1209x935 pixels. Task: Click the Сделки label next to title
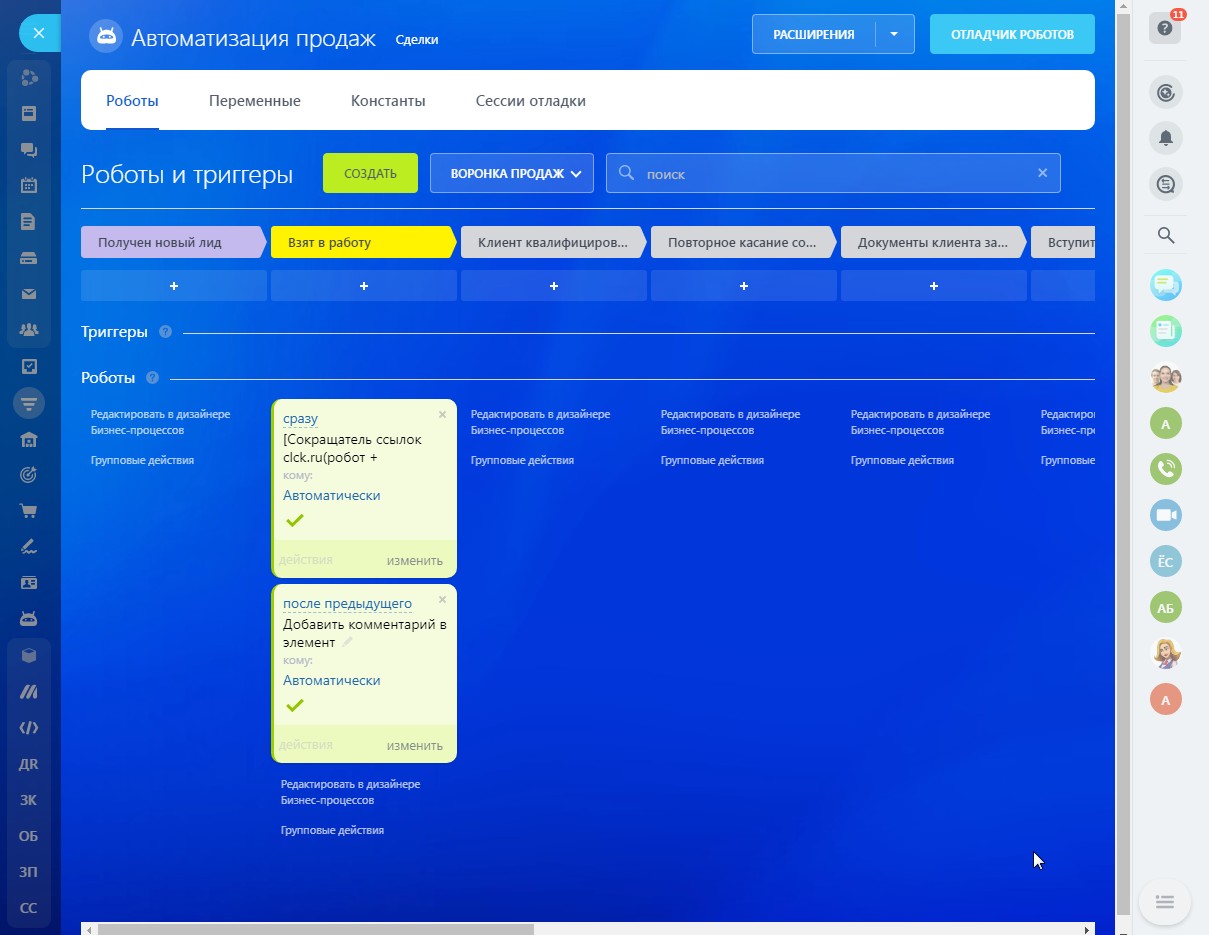click(417, 39)
